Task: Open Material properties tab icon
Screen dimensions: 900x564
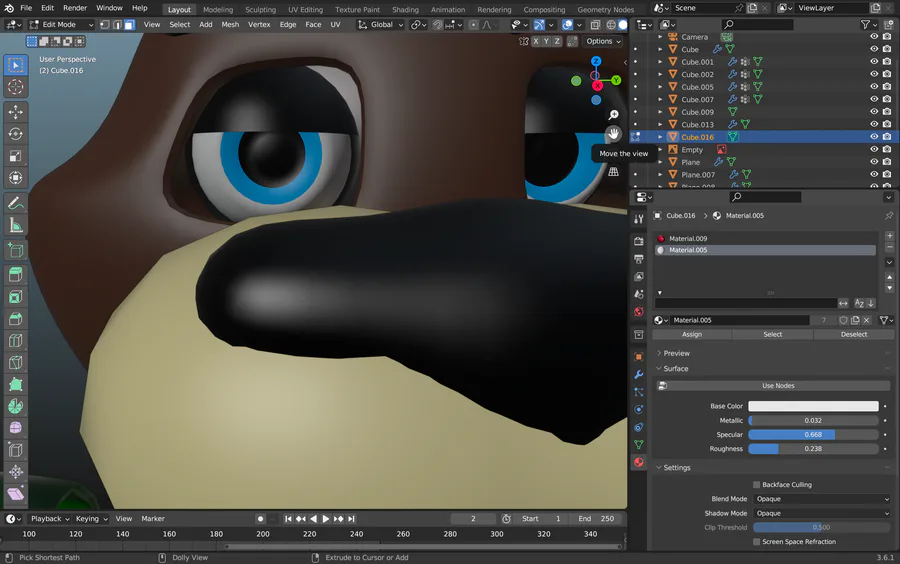Action: 639,462
